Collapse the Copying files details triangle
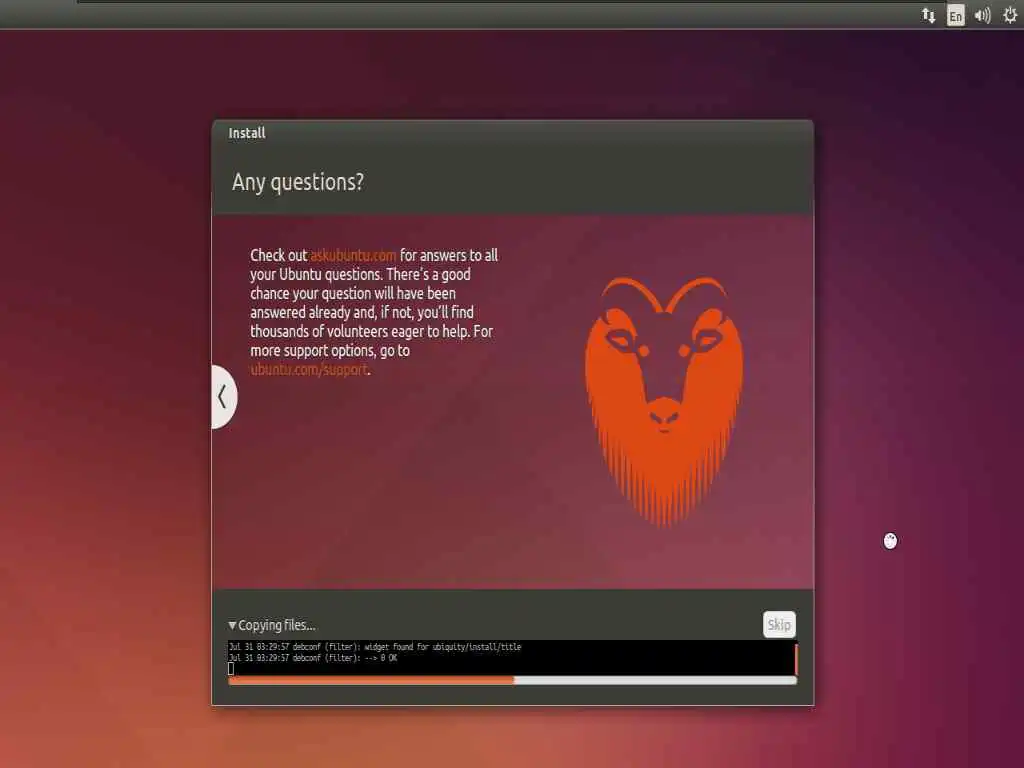Viewport: 1024px width, 768px height. click(x=232, y=626)
